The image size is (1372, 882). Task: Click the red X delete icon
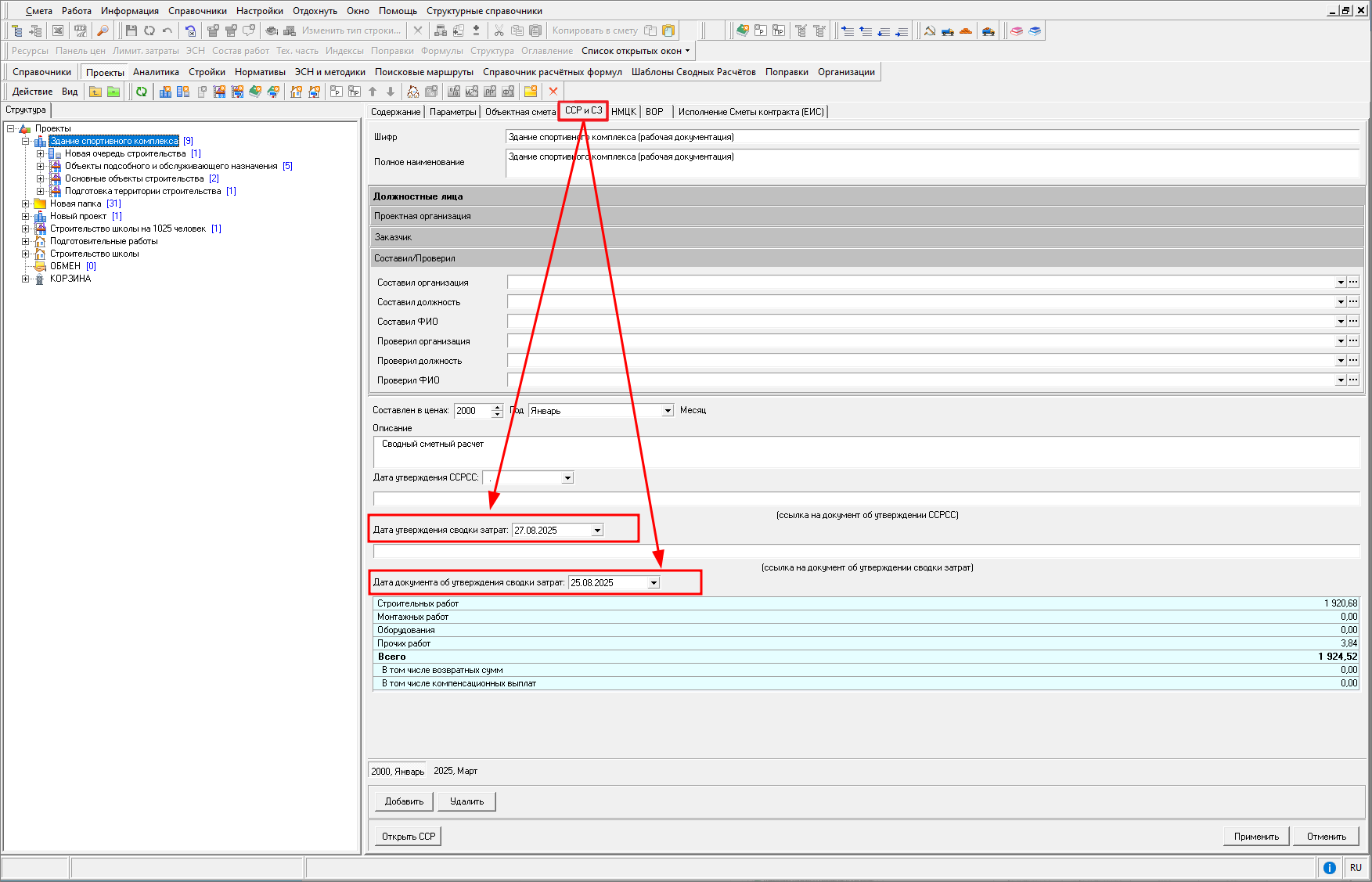point(553,92)
